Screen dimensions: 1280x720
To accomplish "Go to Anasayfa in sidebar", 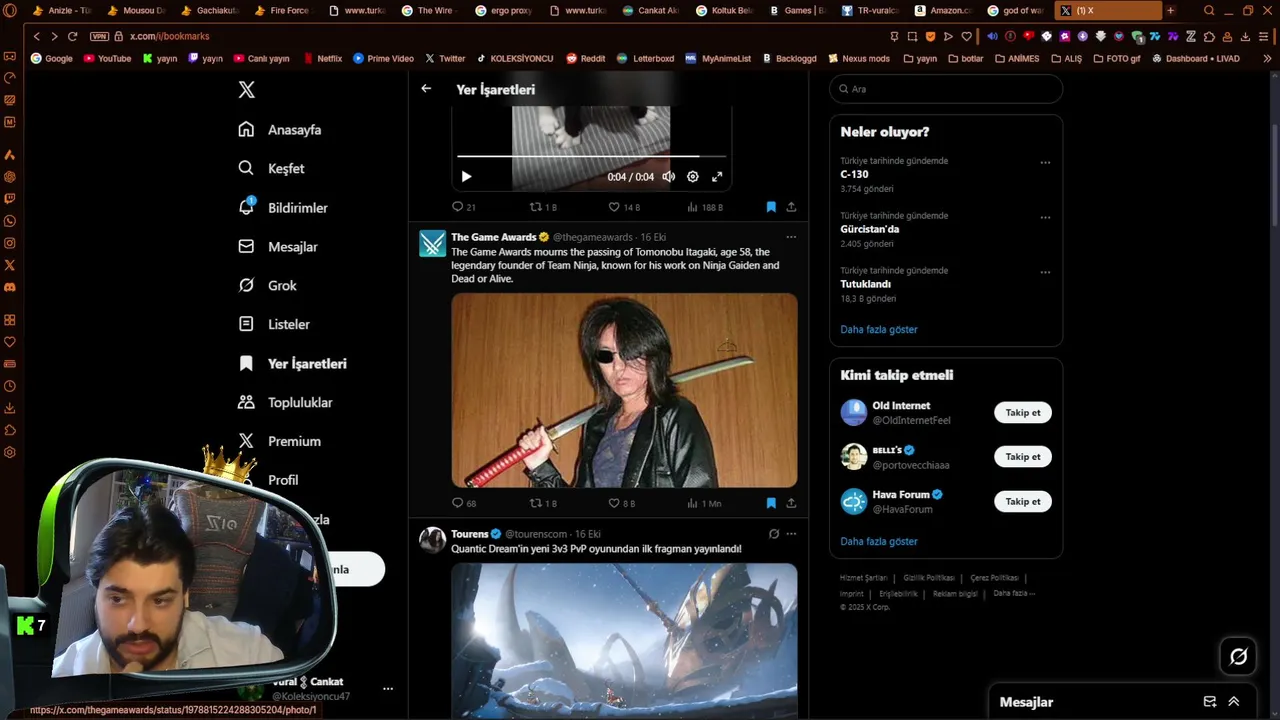I will pos(280,130).
